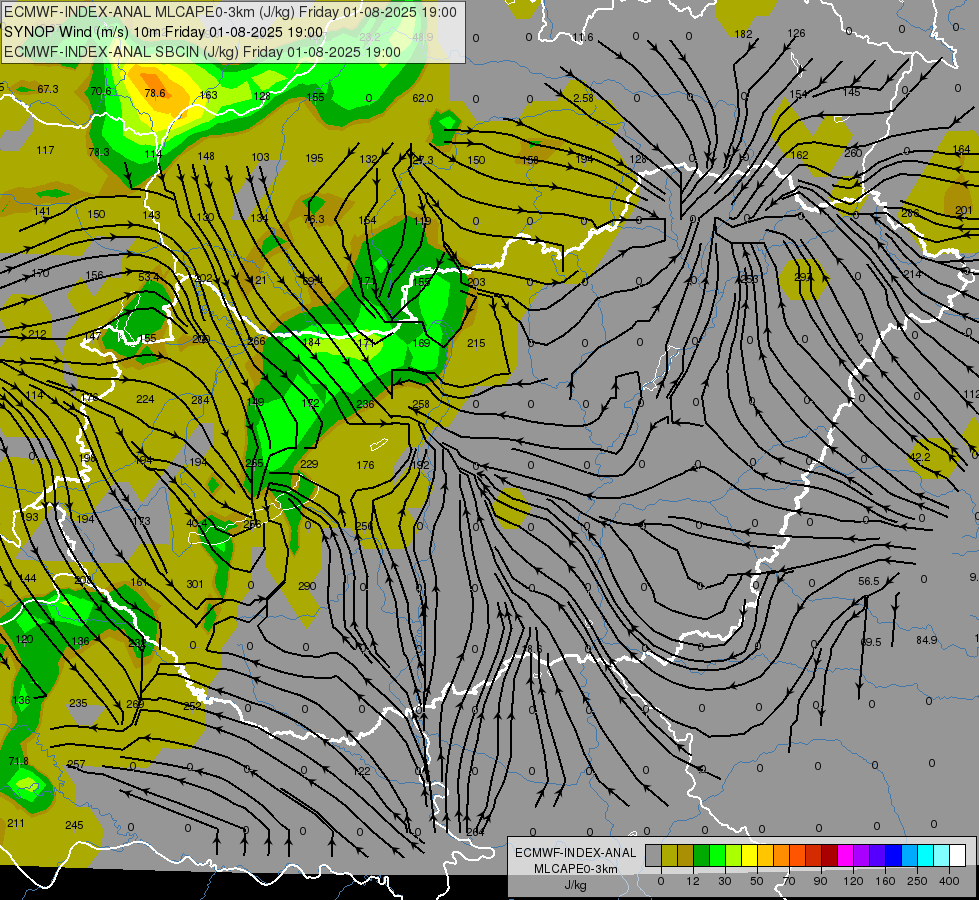Image resolution: width=979 pixels, height=900 pixels.
Task: Click the SBCIN title line at top
Action: click(202, 52)
